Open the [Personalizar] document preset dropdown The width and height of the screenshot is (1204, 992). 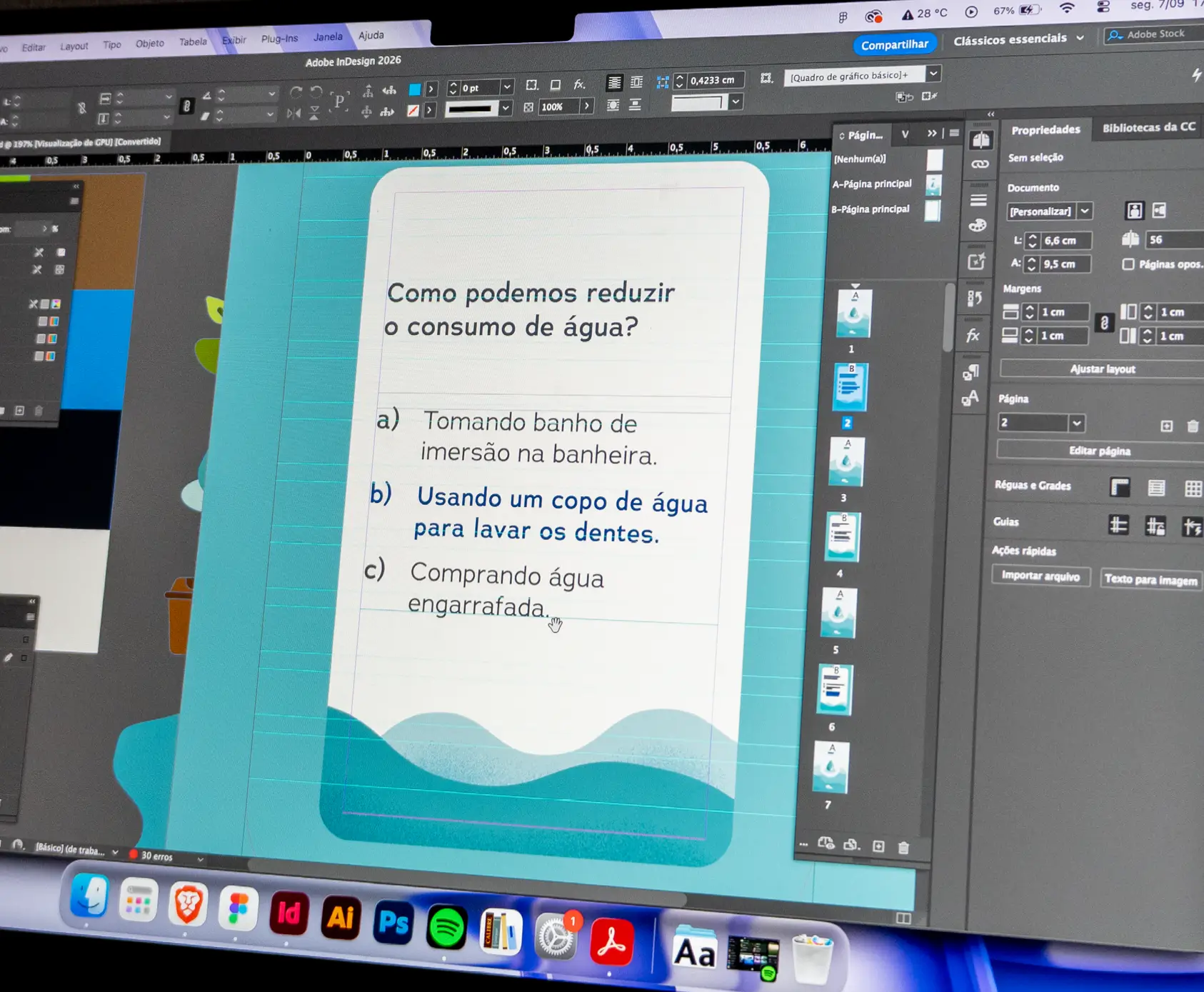click(1049, 211)
